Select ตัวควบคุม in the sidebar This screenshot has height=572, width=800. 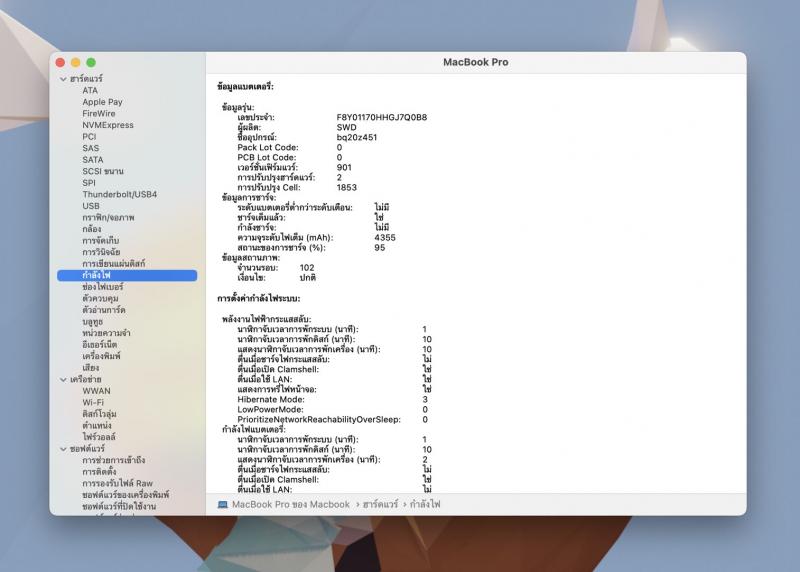100,299
